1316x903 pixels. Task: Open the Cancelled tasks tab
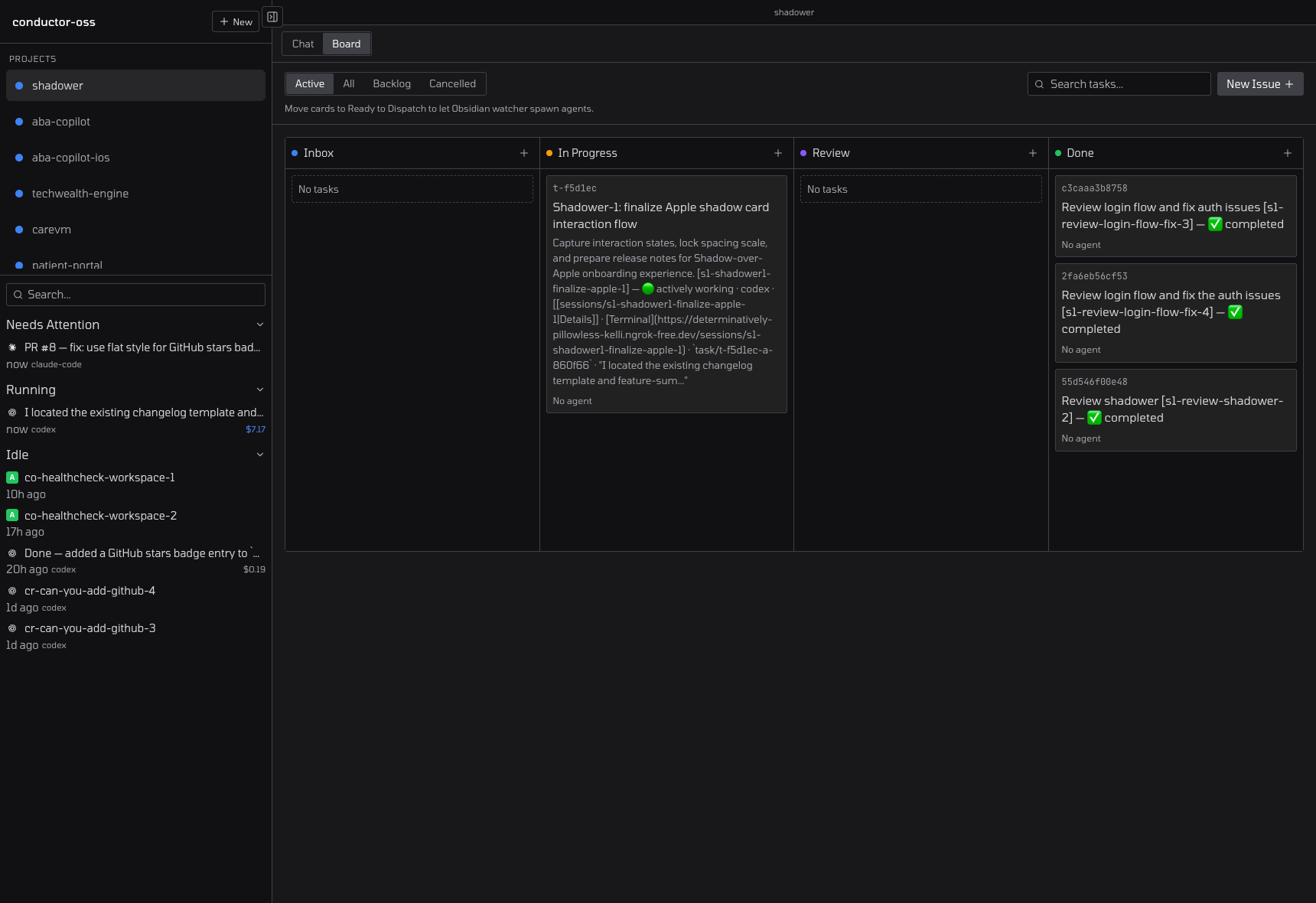[x=452, y=84]
